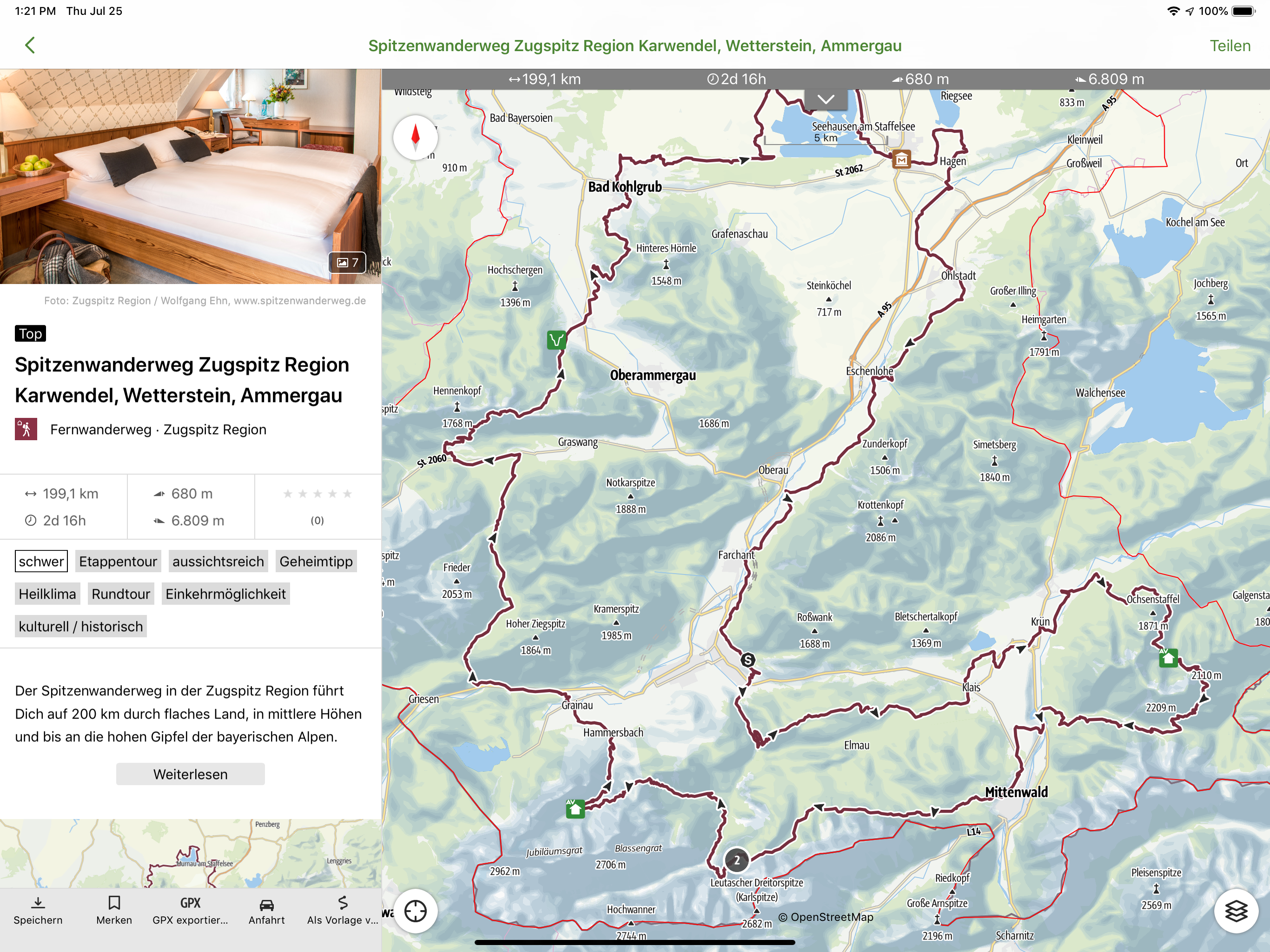This screenshot has width=1270, height=952.
Task: Tap Als Vorlage verwenden icon
Action: 343,910
